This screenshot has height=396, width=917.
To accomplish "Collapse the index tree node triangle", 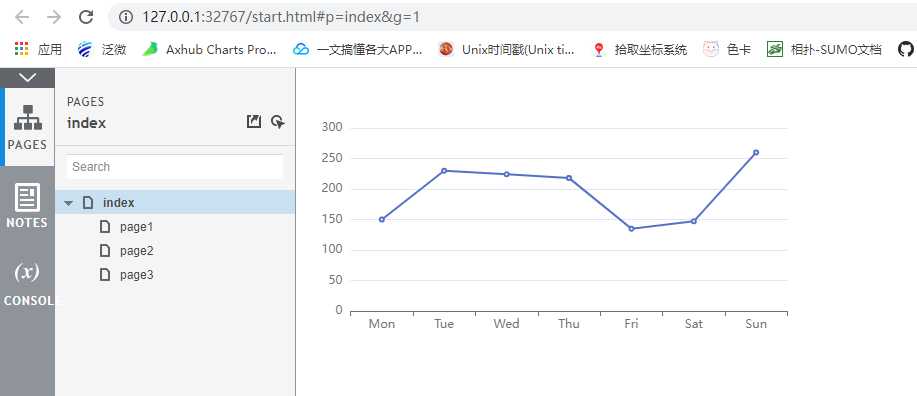I will coord(69,203).
